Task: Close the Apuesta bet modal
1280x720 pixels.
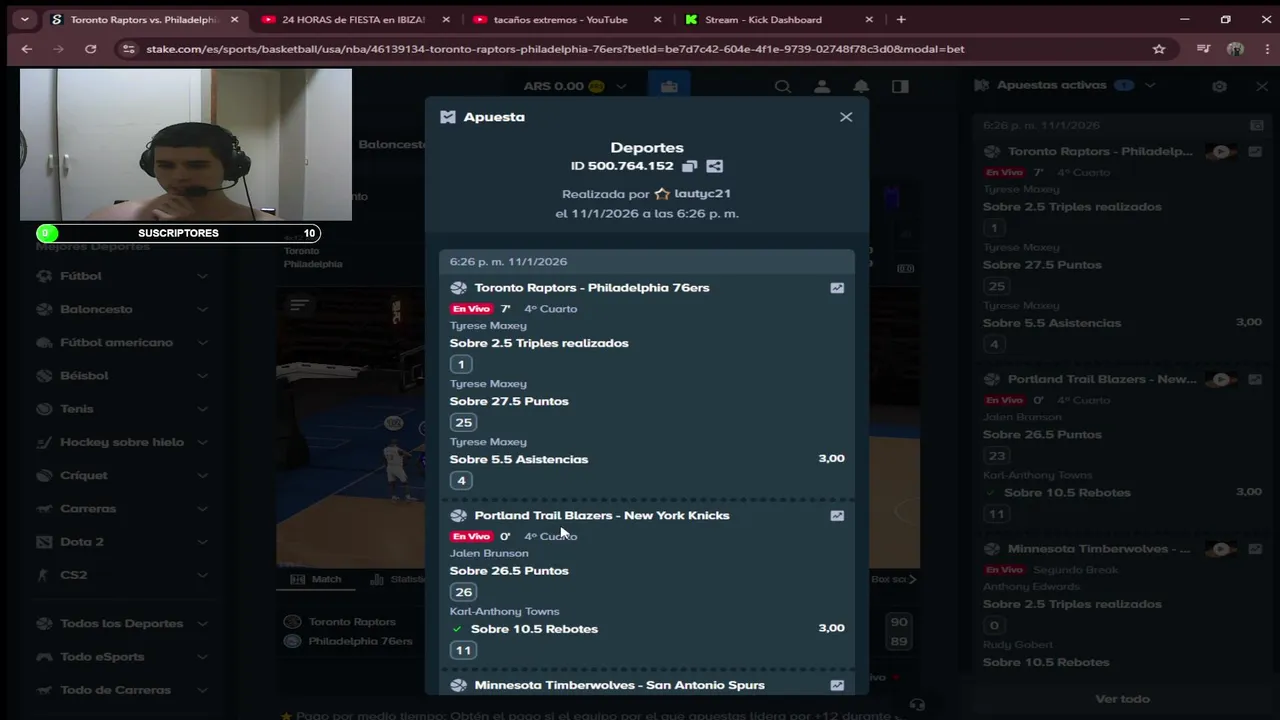Action: pos(846,117)
